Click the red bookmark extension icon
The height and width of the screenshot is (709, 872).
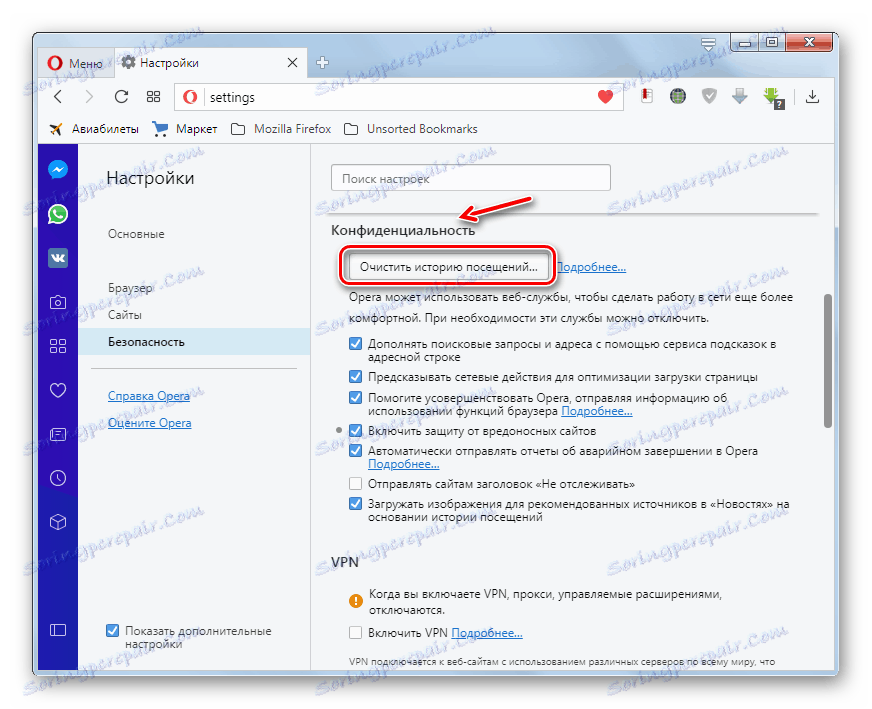646,96
